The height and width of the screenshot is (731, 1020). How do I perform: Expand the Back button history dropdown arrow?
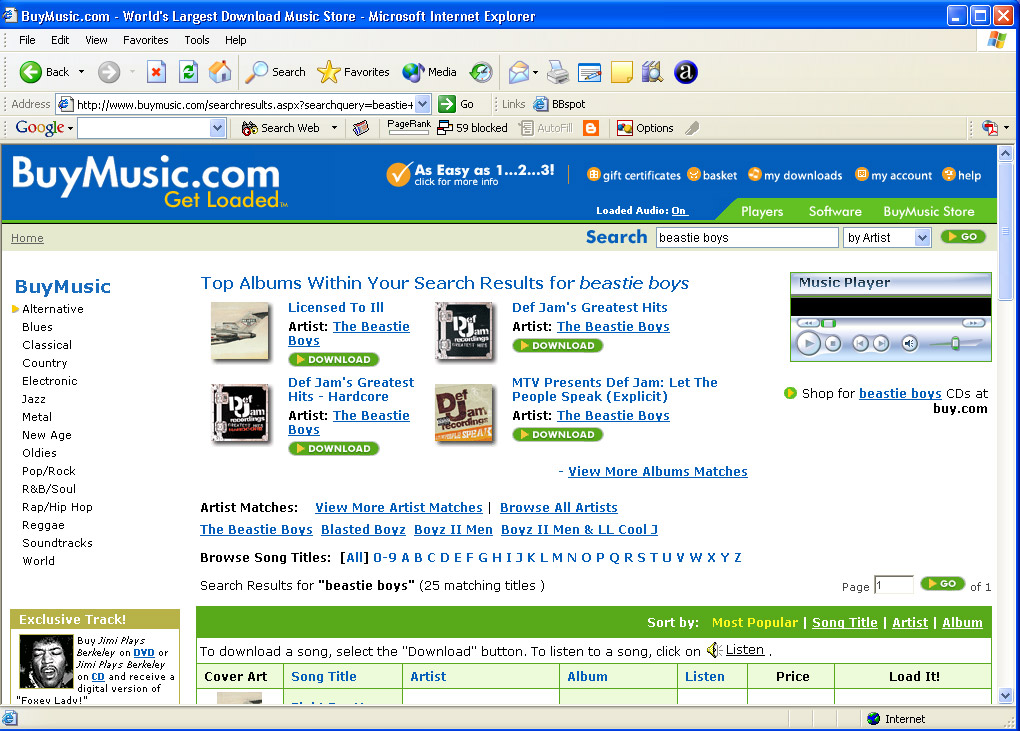pyautogui.click(x=81, y=72)
